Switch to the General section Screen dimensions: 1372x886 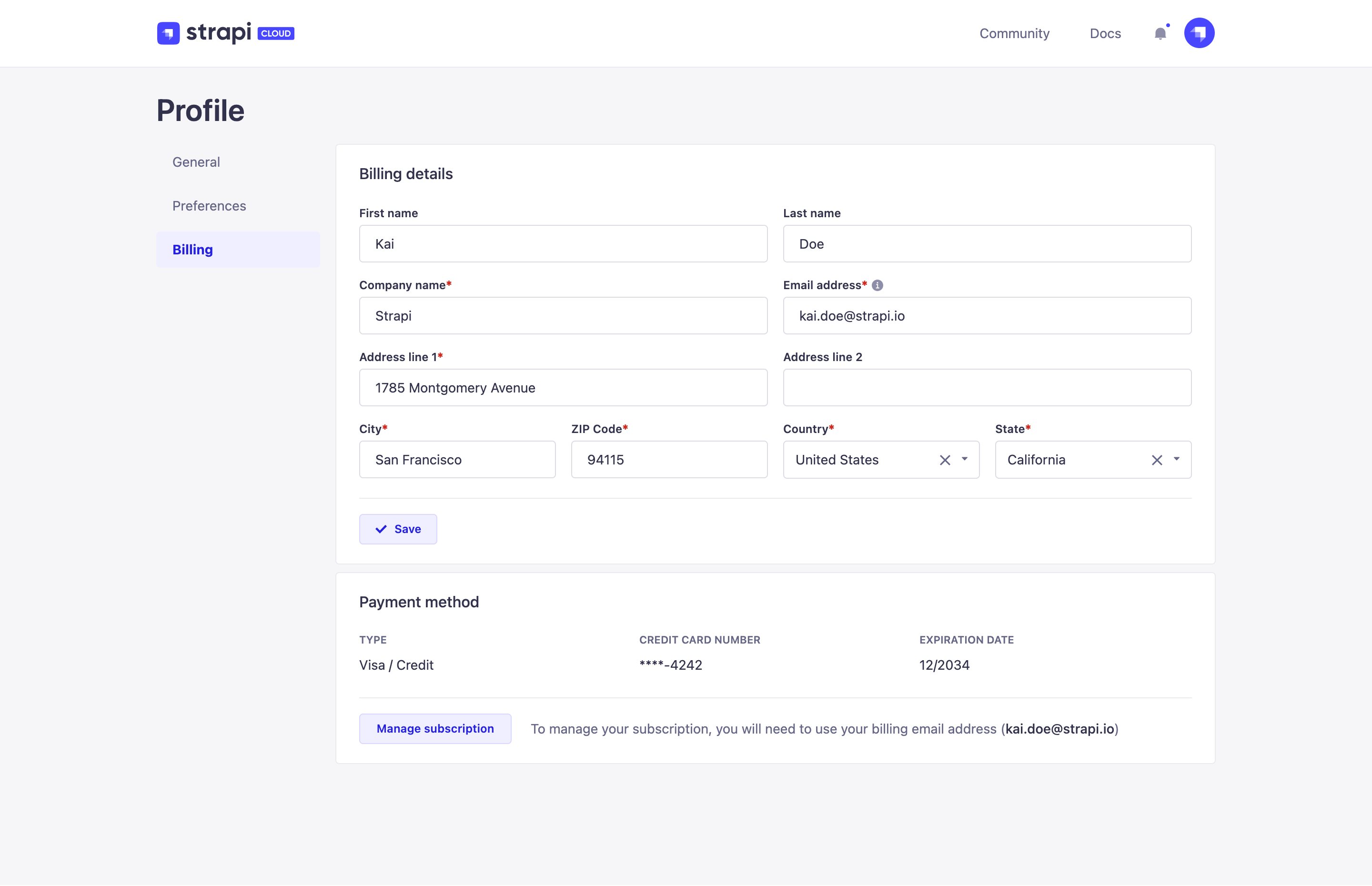point(196,161)
